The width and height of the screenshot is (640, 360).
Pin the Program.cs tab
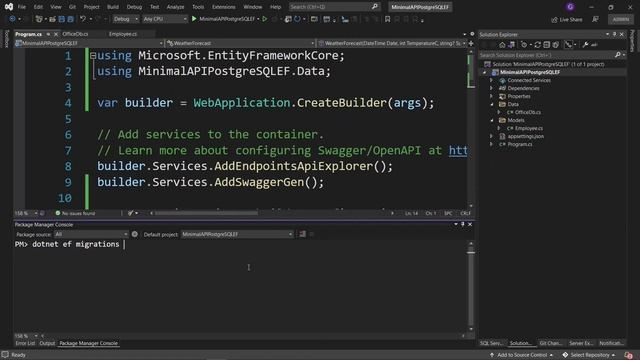pos(48,34)
